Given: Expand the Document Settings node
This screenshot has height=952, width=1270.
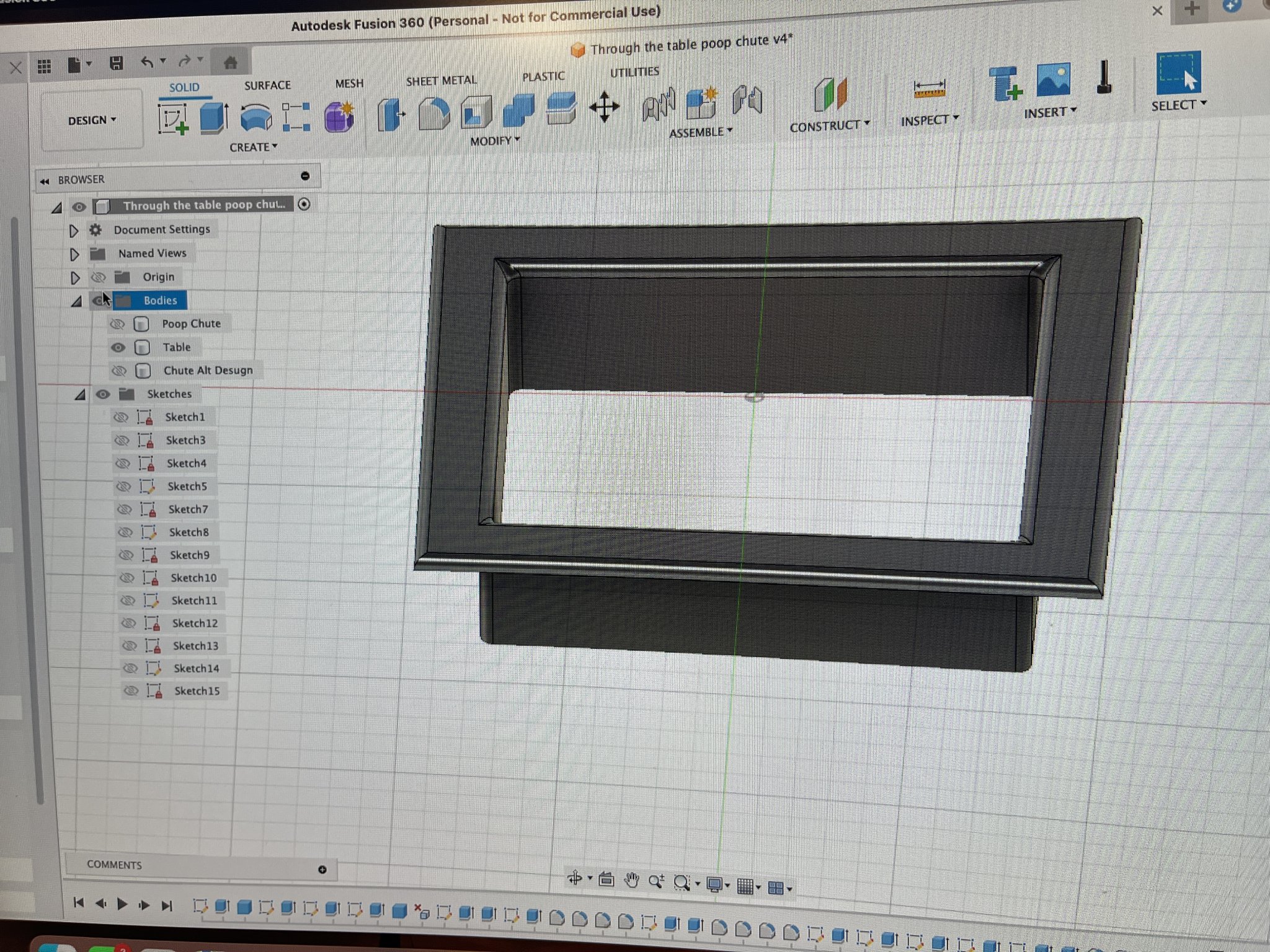Looking at the screenshot, I should click(73, 231).
